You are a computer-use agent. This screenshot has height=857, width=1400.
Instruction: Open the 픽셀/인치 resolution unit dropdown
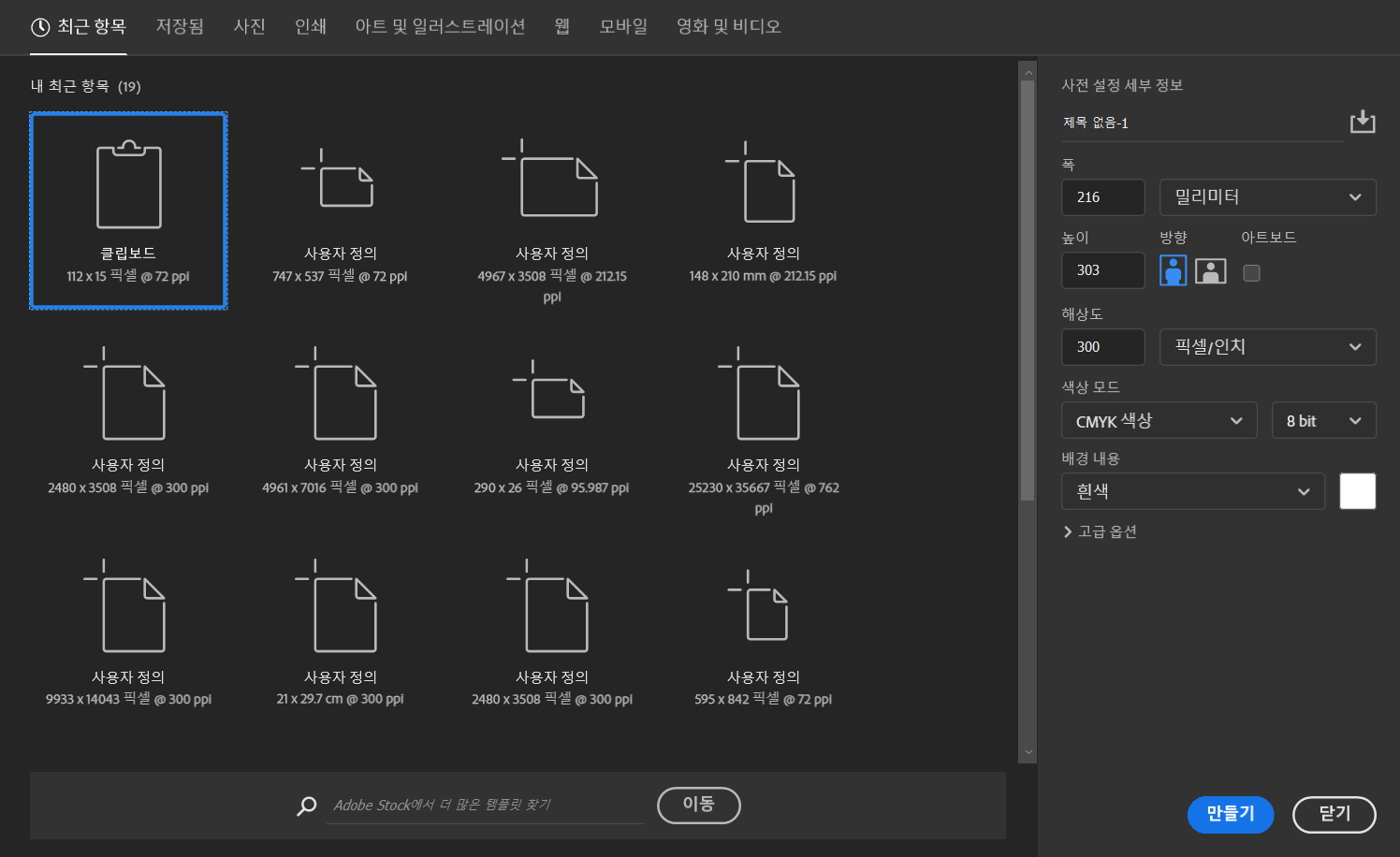[x=1268, y=347]
